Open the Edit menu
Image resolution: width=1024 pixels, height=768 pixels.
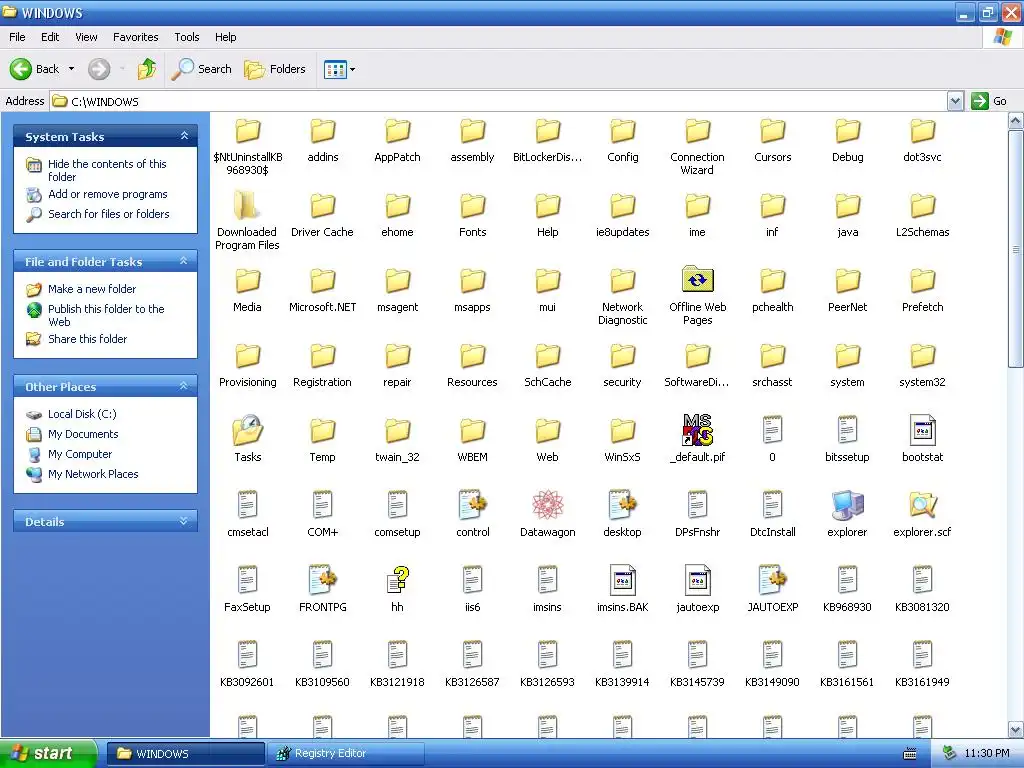50,37
